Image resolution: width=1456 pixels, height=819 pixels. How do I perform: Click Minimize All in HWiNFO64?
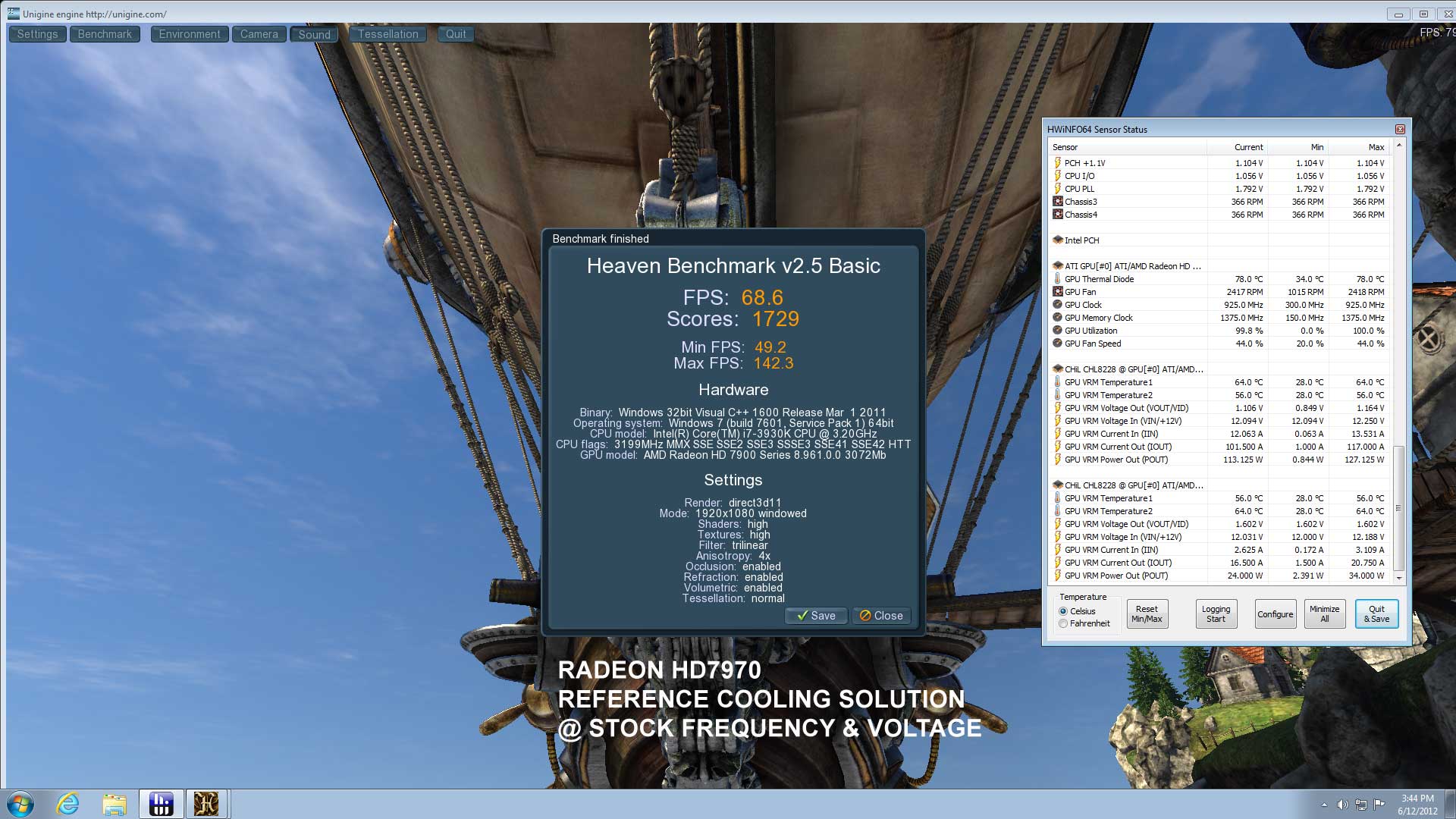tap(1324, 613)
